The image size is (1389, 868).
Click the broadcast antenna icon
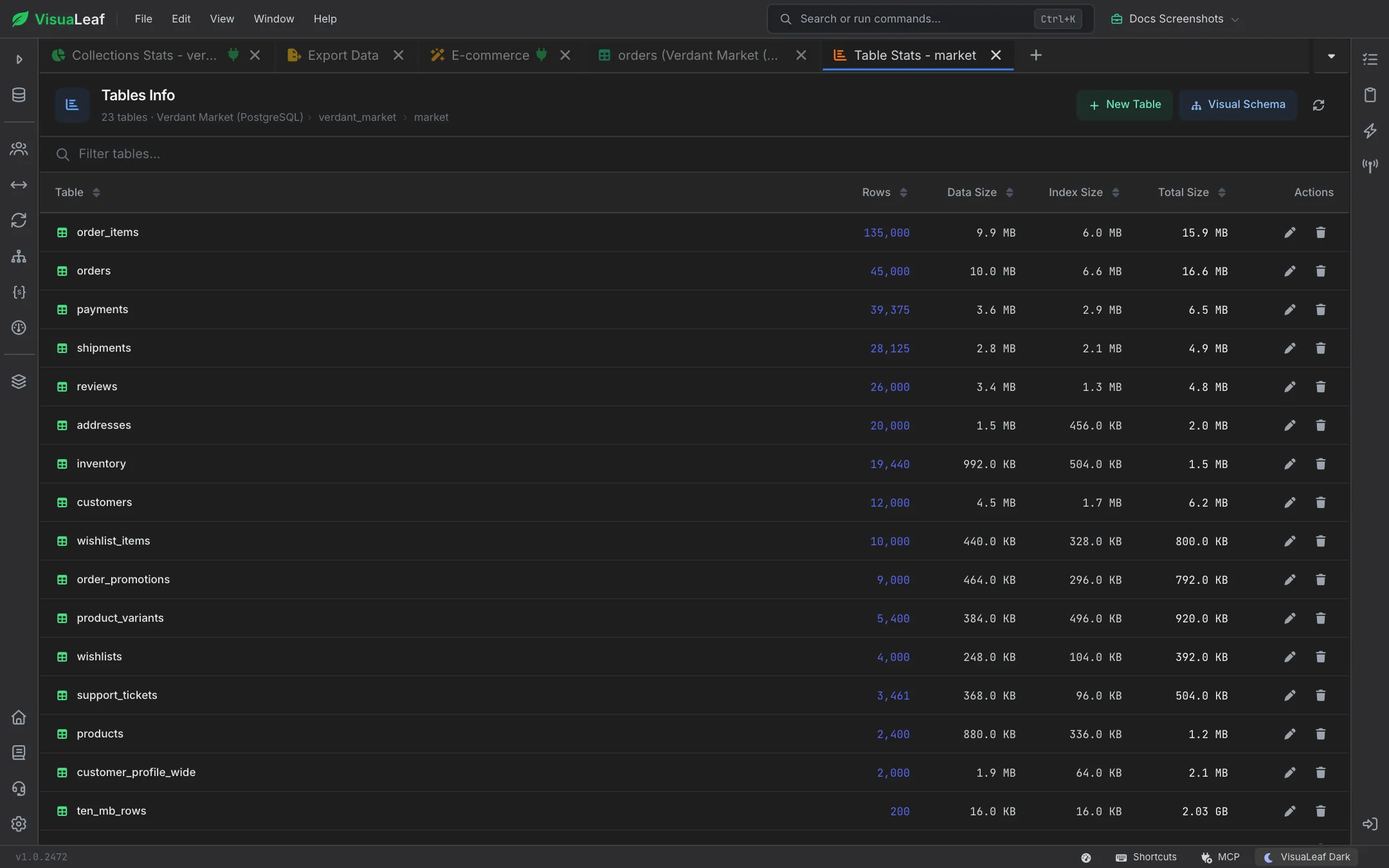pos(1370,166)
